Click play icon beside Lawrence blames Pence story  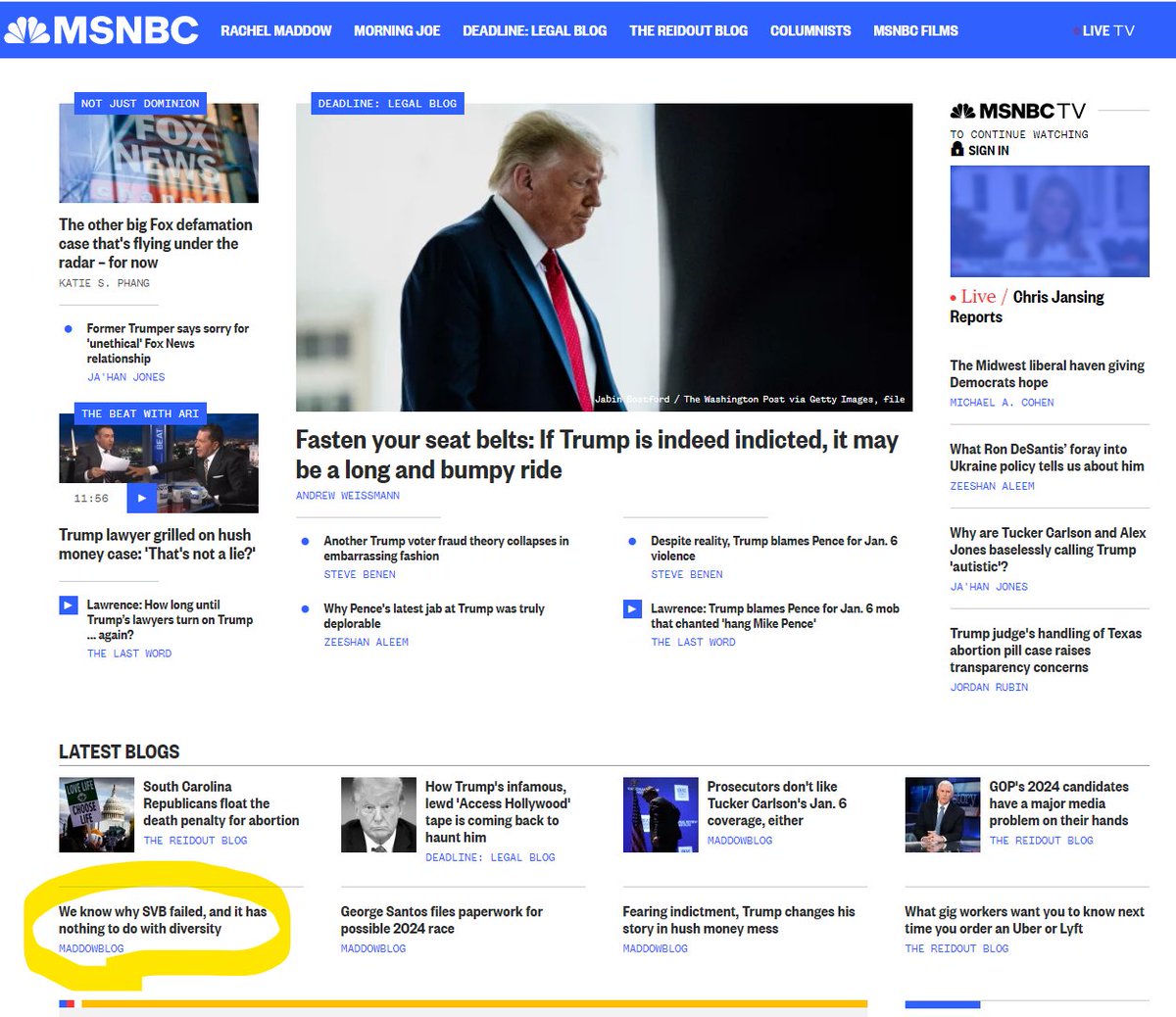click(632, 609)
